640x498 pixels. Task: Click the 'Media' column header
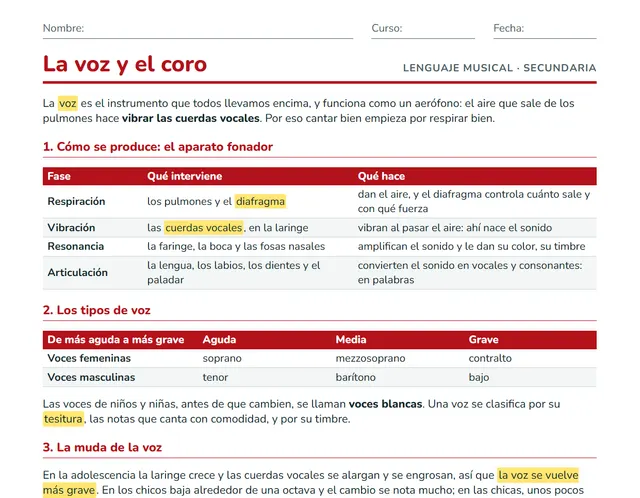click(x=351, y=340)
